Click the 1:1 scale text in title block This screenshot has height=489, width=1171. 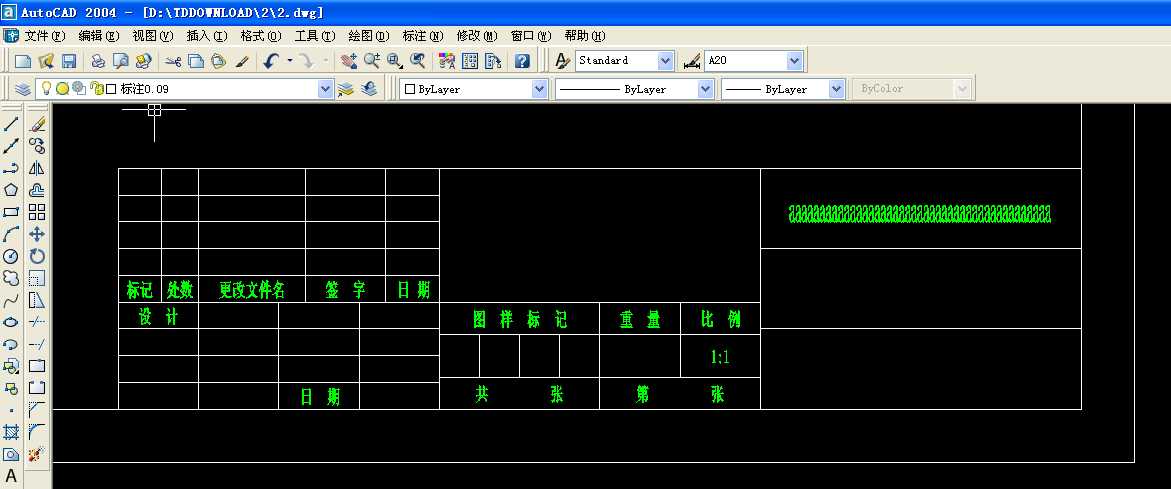point(720,357)
